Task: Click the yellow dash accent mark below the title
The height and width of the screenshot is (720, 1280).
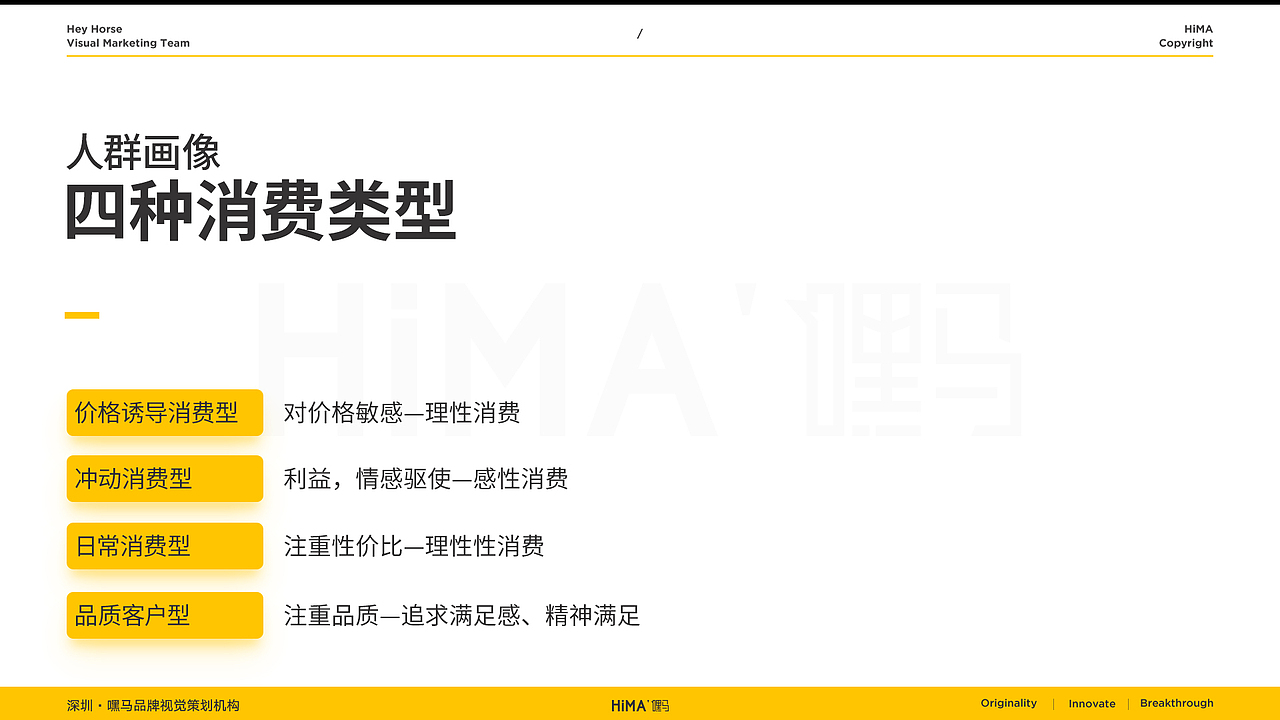Action: click(82, 314)
